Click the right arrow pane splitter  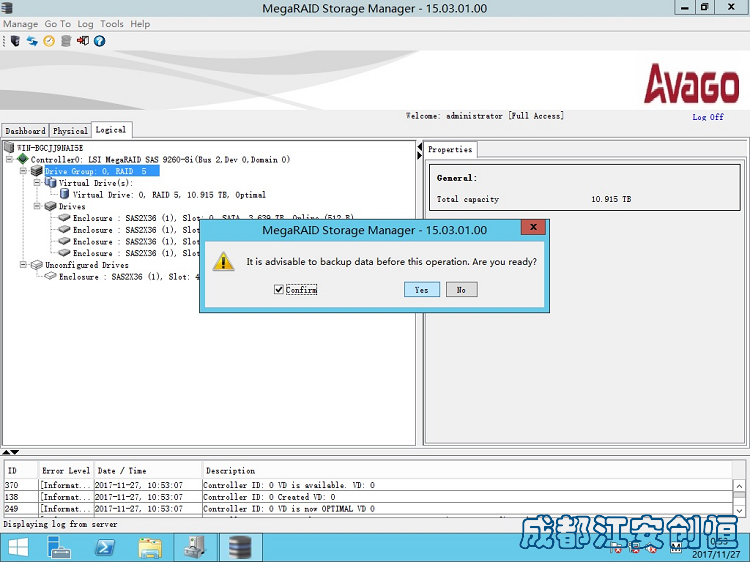coord(419,155)
